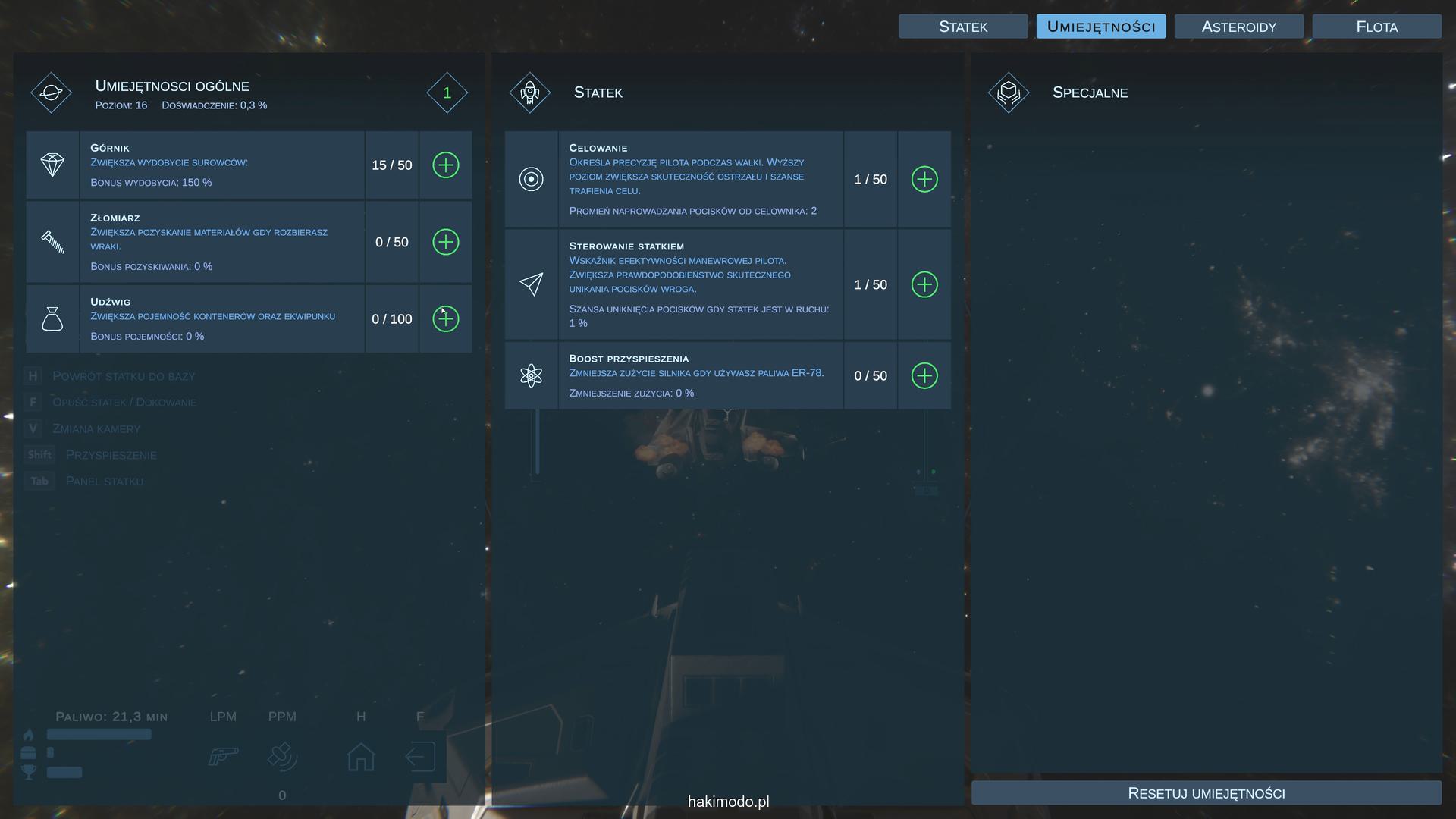Screen dimensions: 1456x819
Task: Click the Specjalne section cube icon
Action: pyautogui.click(x=1008, y=93)
